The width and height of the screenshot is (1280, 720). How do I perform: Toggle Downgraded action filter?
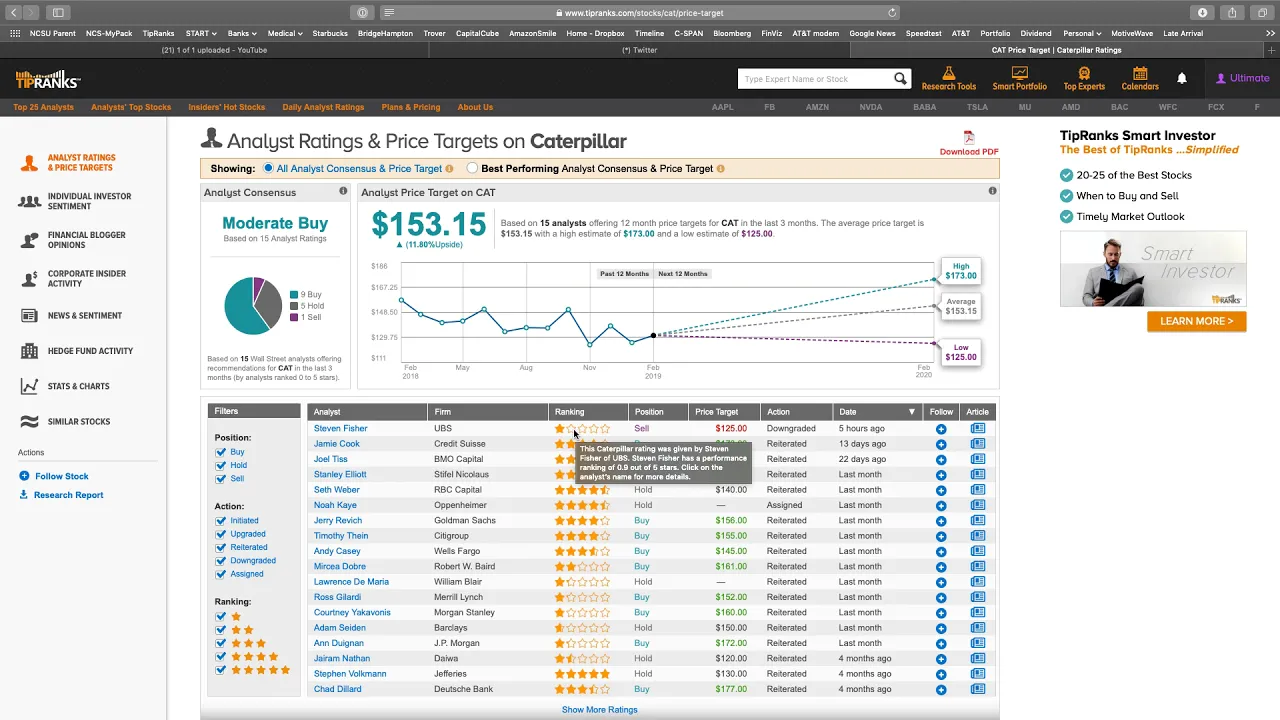click(221, 561)
